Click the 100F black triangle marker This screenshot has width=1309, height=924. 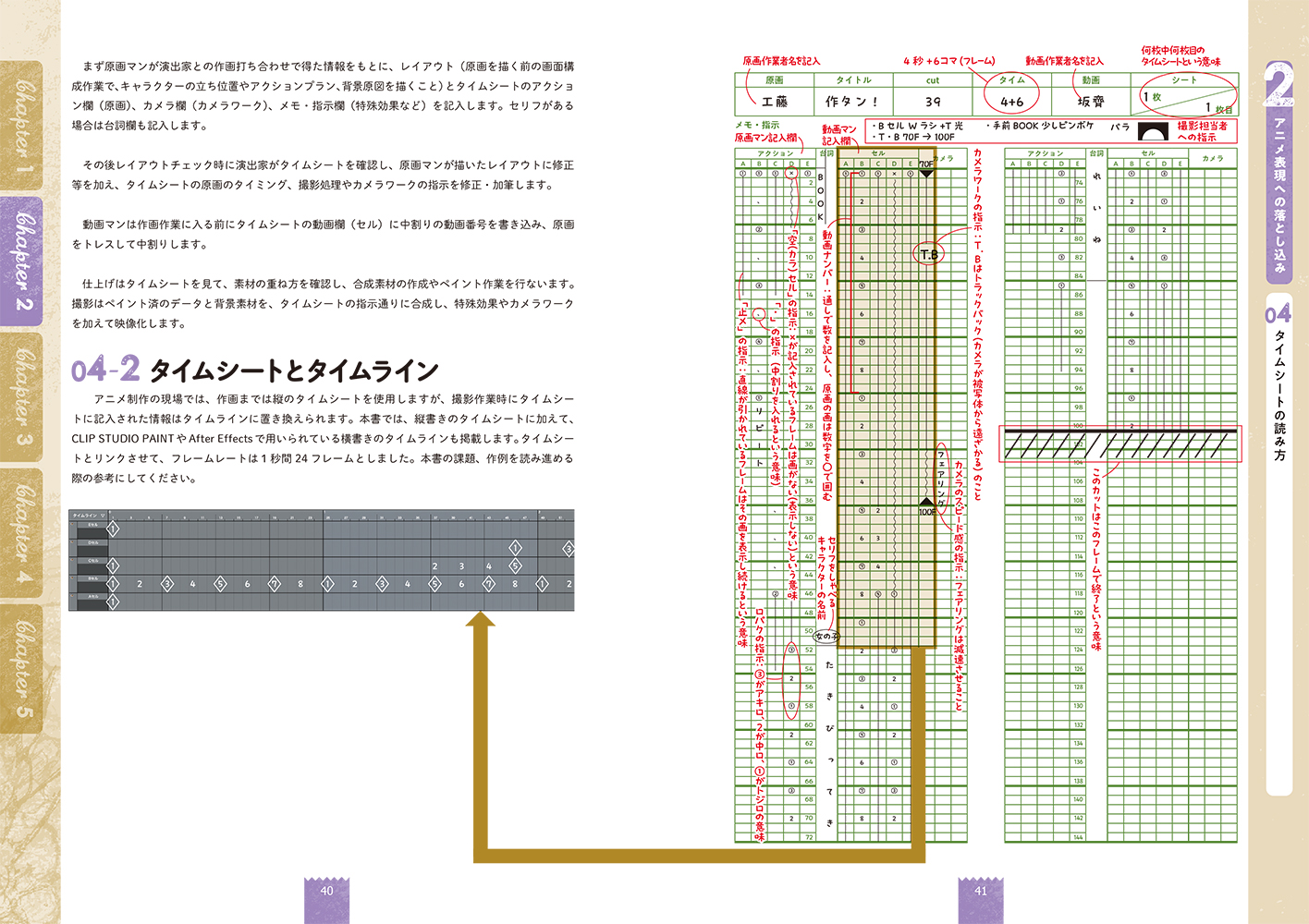[x=926, y=503]
